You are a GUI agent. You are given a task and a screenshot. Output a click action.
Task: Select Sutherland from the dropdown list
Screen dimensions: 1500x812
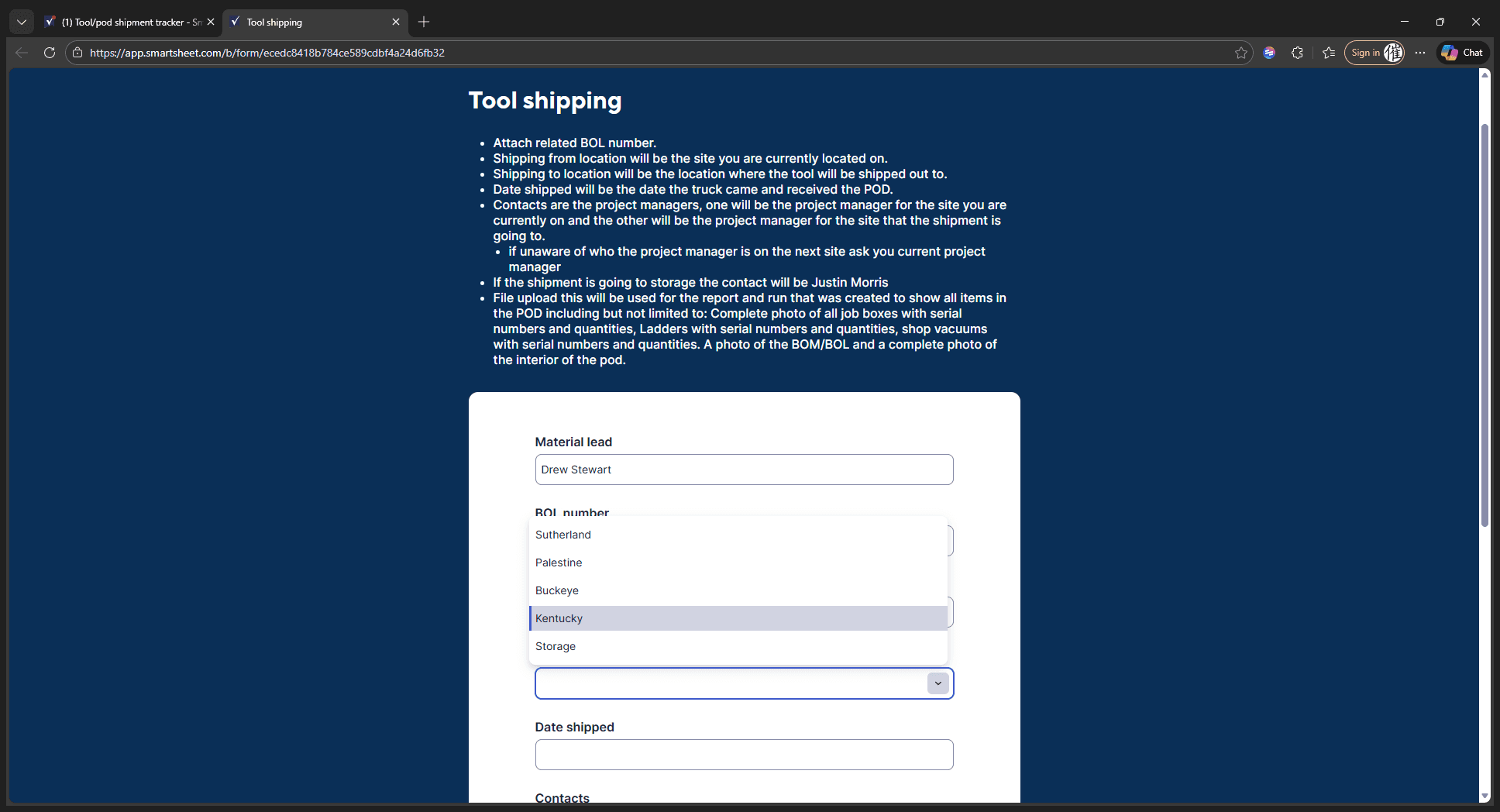click(738, 535)
